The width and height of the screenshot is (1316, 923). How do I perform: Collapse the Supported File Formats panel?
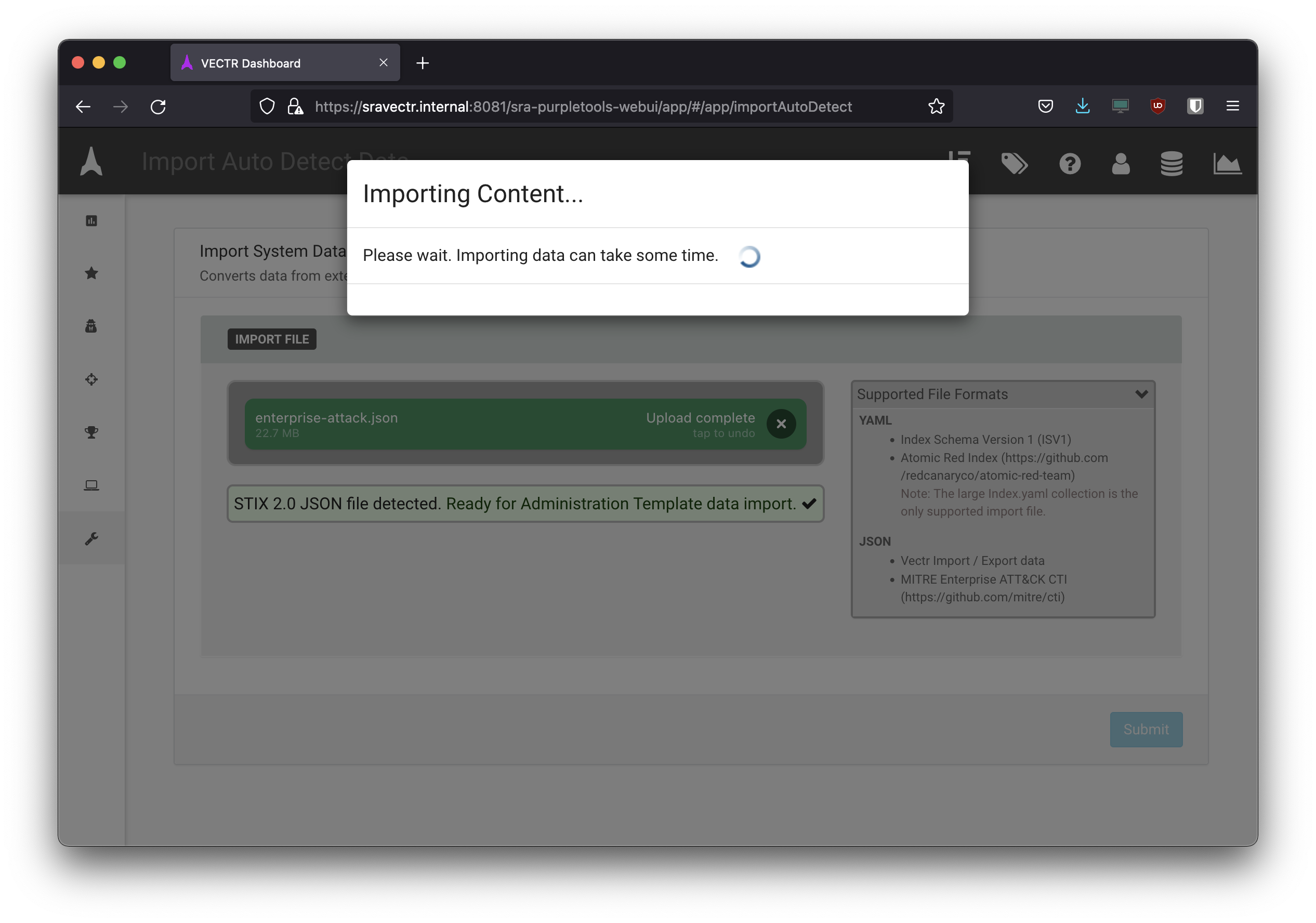click(x=1141, y=394)
